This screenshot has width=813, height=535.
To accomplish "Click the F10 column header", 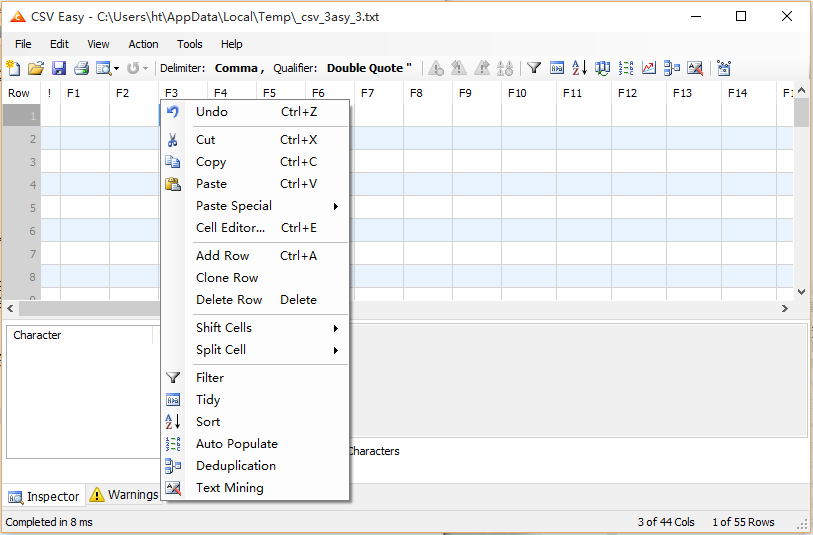I will click(517, 93).
